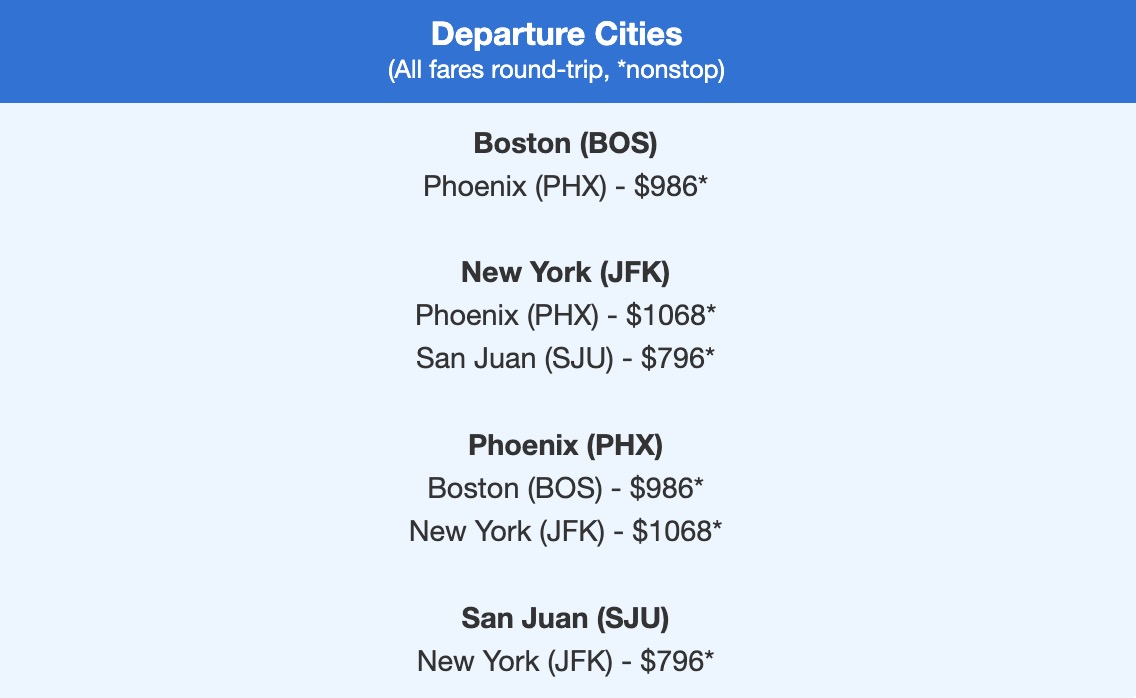
Task: Open San Juan (SJU) destination under New York
Action: coord(514,358)
